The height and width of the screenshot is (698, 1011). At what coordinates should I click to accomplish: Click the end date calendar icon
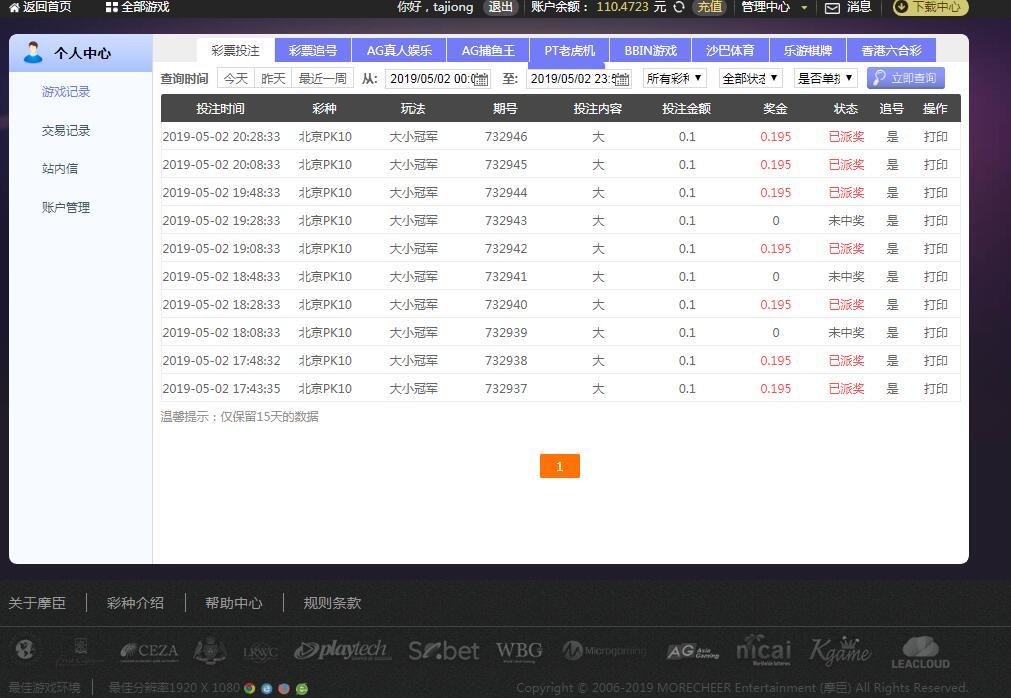[621, 79]
